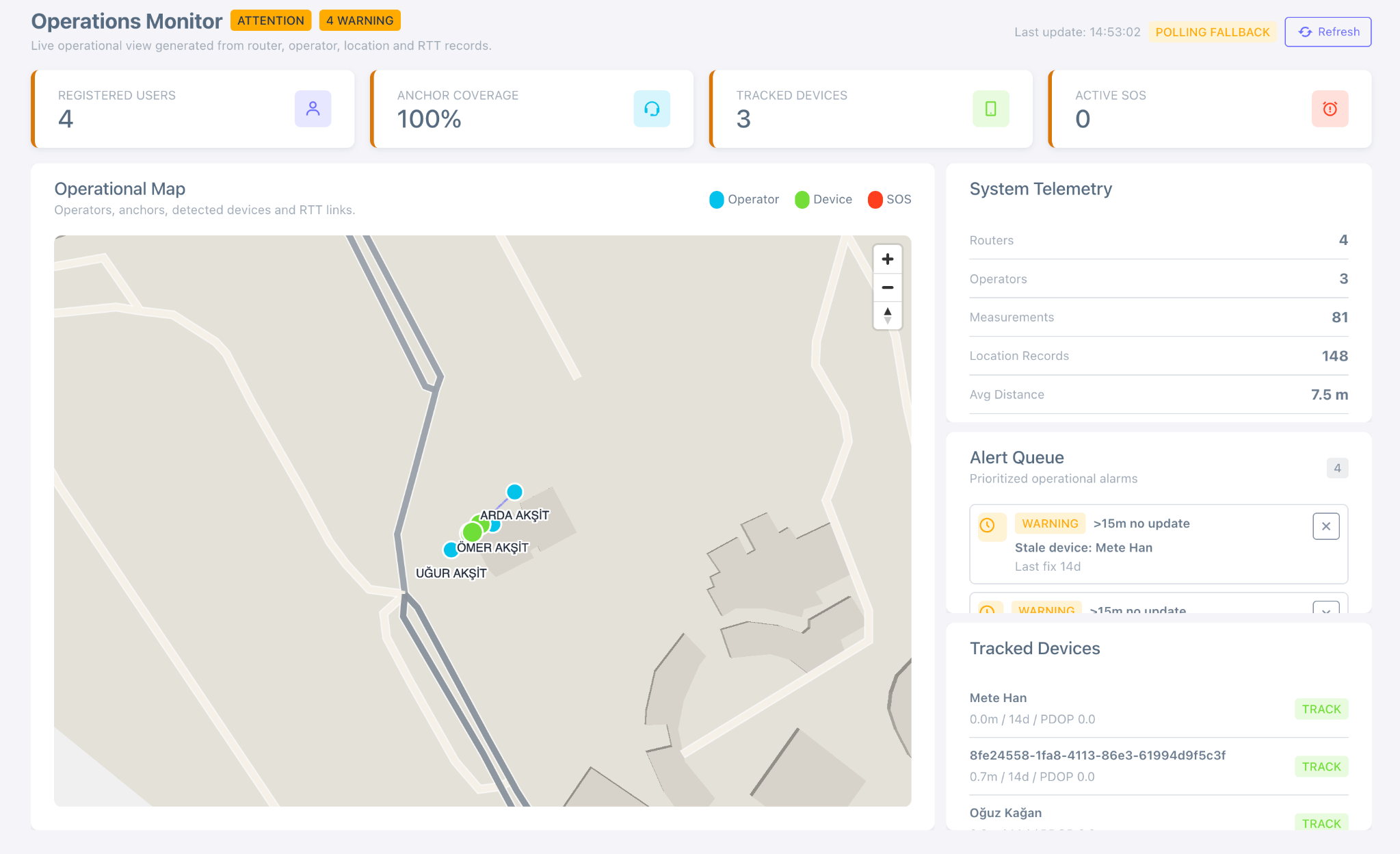Screen dimensions: 1400x854
Task: Click the Routers telemetry row
Action: click(x=1159, y=240)
